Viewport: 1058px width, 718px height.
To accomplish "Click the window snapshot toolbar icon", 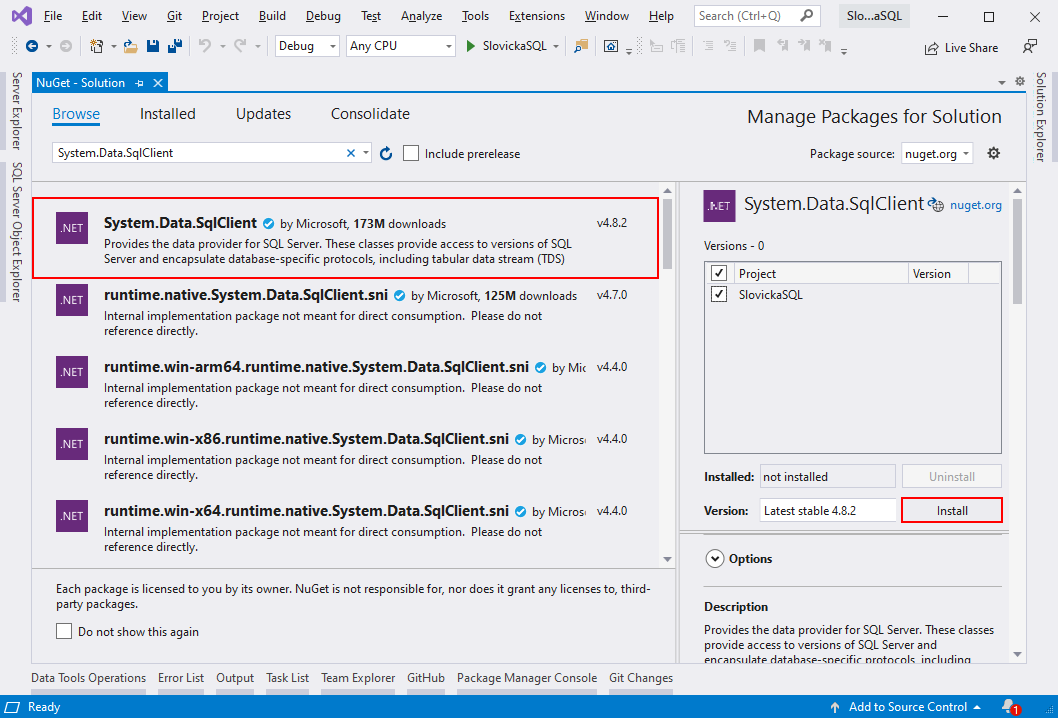I will [x=611, y=47].
